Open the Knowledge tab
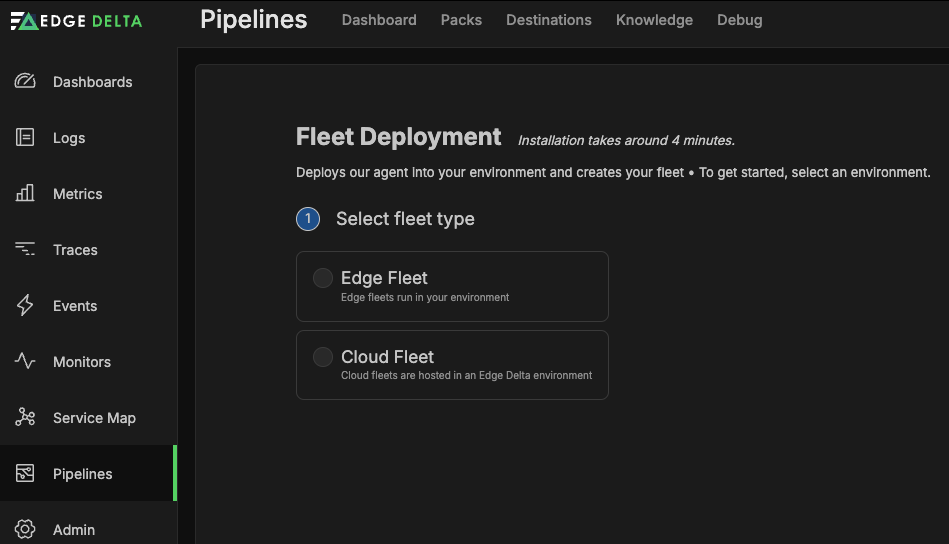Screen dimensions: 949x544 pyautogui.click(x=654, y=20)
